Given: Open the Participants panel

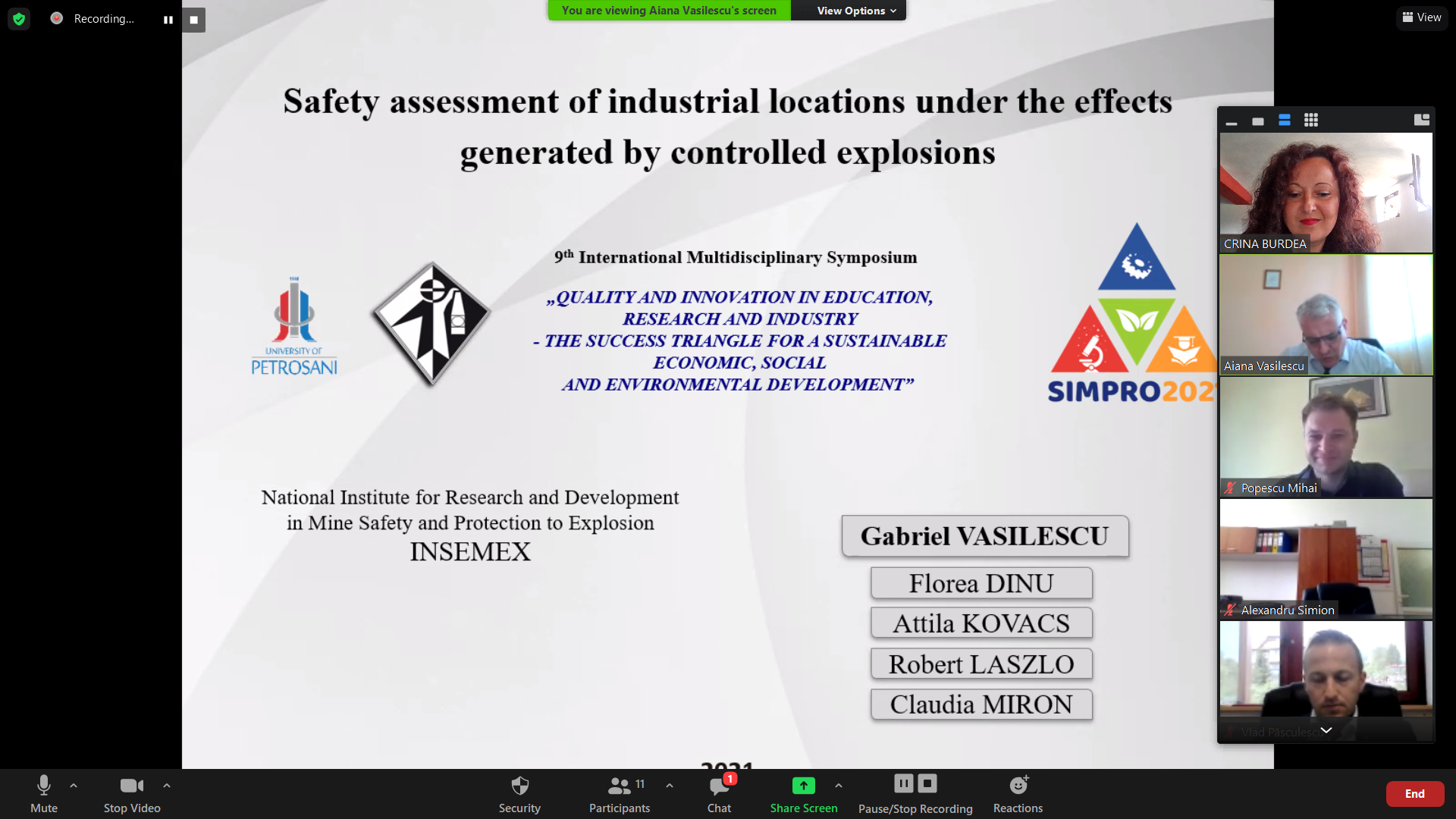Looking at the screenshot, I should pos(620,794).
